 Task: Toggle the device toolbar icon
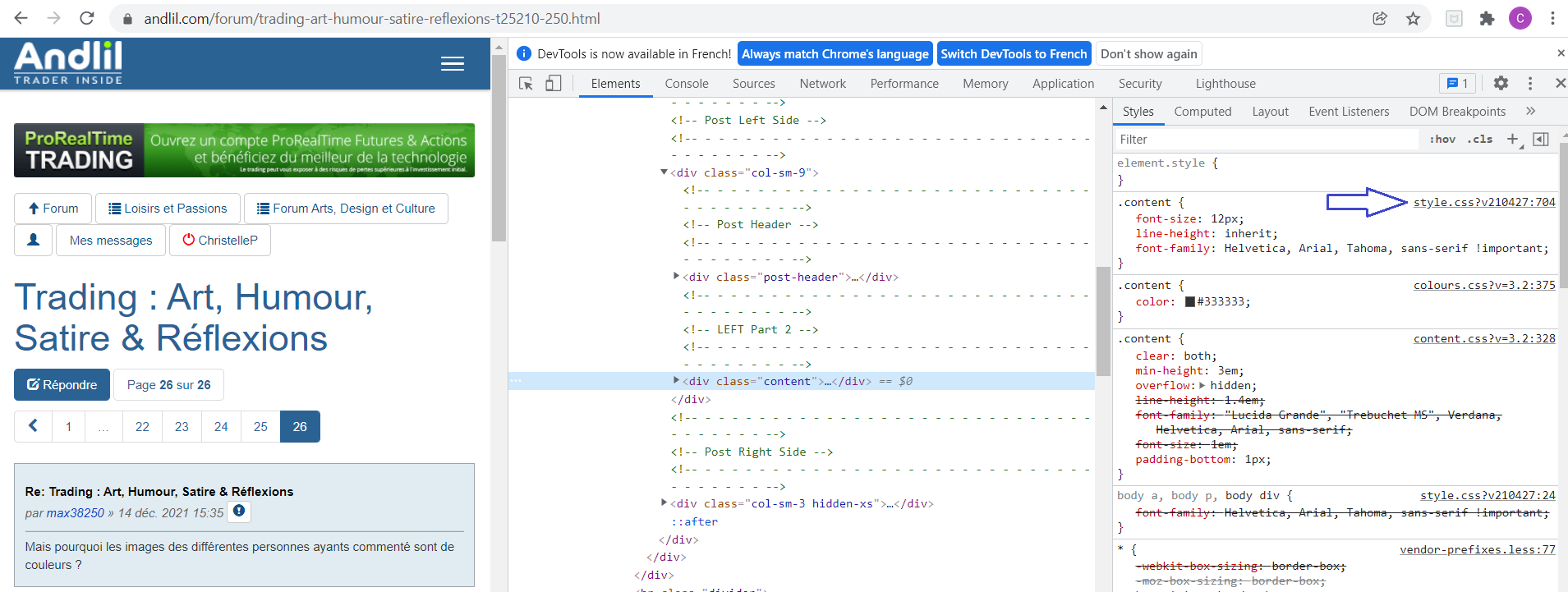(x=554, y=84)
